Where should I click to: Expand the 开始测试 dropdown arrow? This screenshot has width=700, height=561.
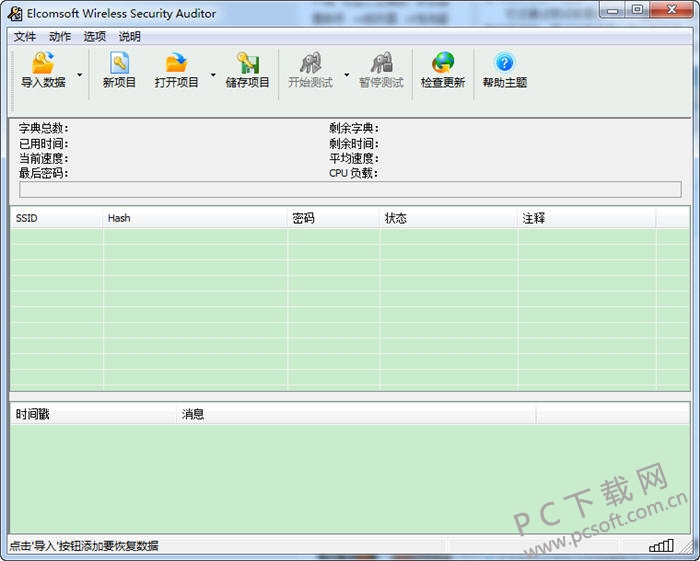[x=347, y=75]
